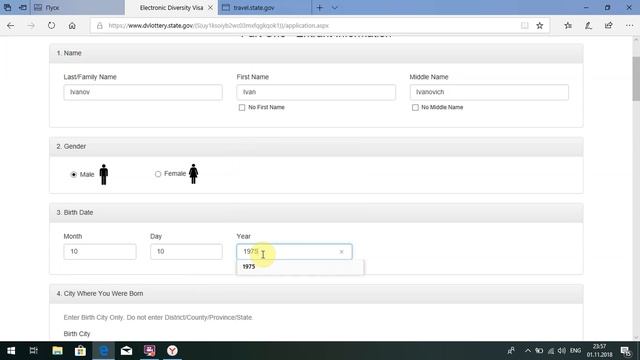
Task: Check the No First Name checkbox
Action: 242,107
